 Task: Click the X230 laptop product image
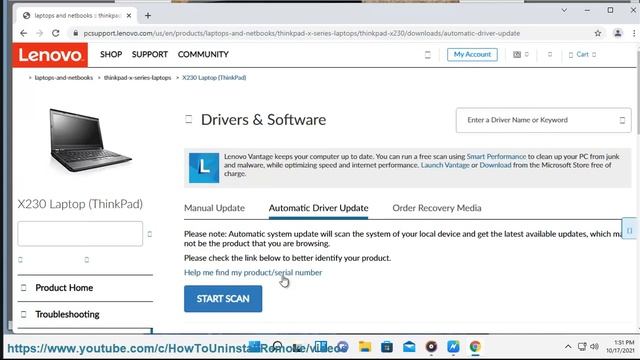pyautogui.click(x=90, y=140)
